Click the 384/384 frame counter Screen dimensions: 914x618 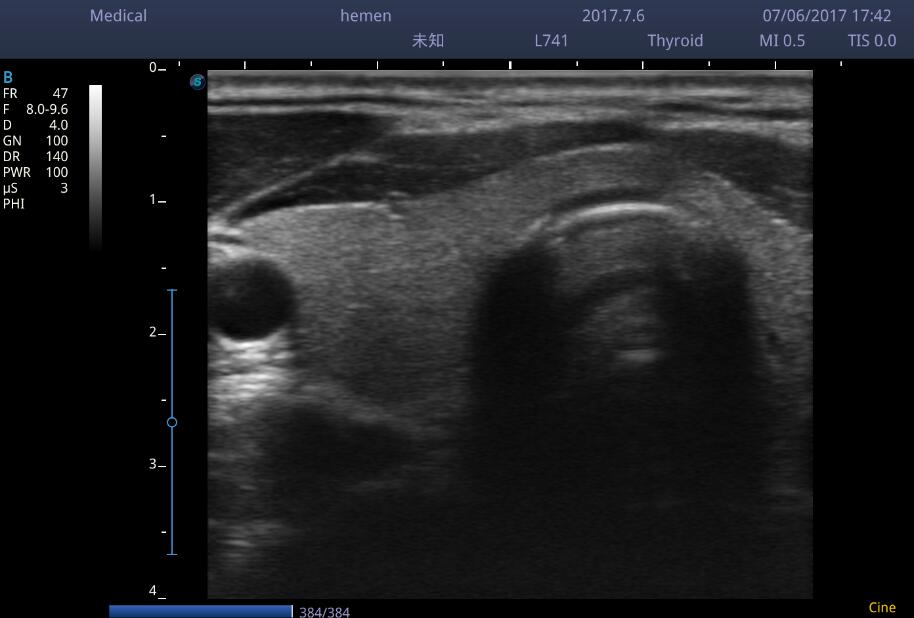point(324,612)
